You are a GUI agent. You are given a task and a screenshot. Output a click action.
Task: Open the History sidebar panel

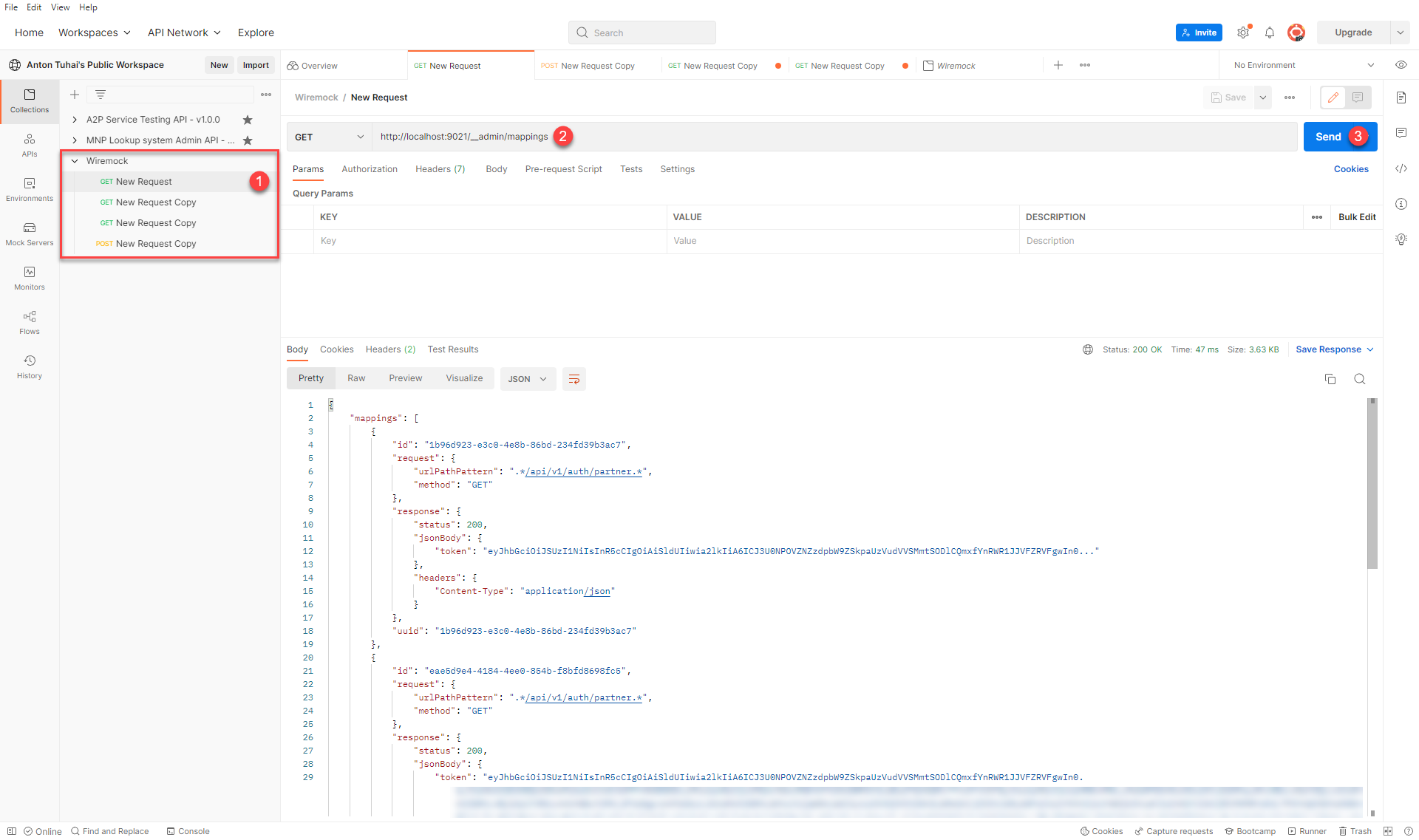coord(30,366)
